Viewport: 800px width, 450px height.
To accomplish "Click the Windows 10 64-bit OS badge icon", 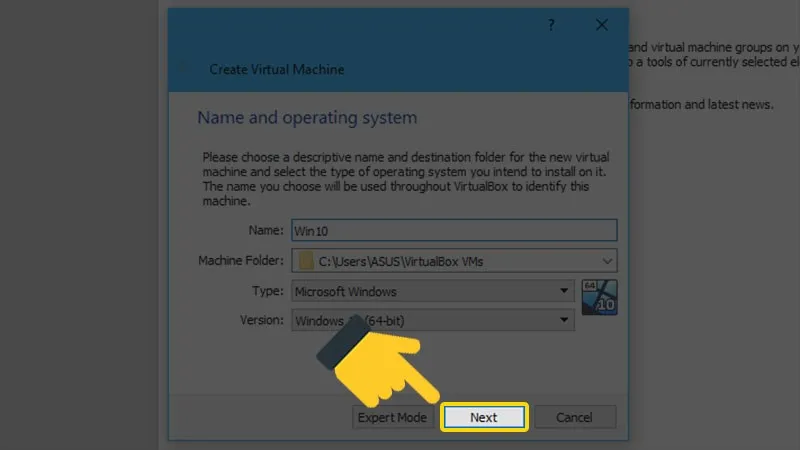I will tap(599, 297).
